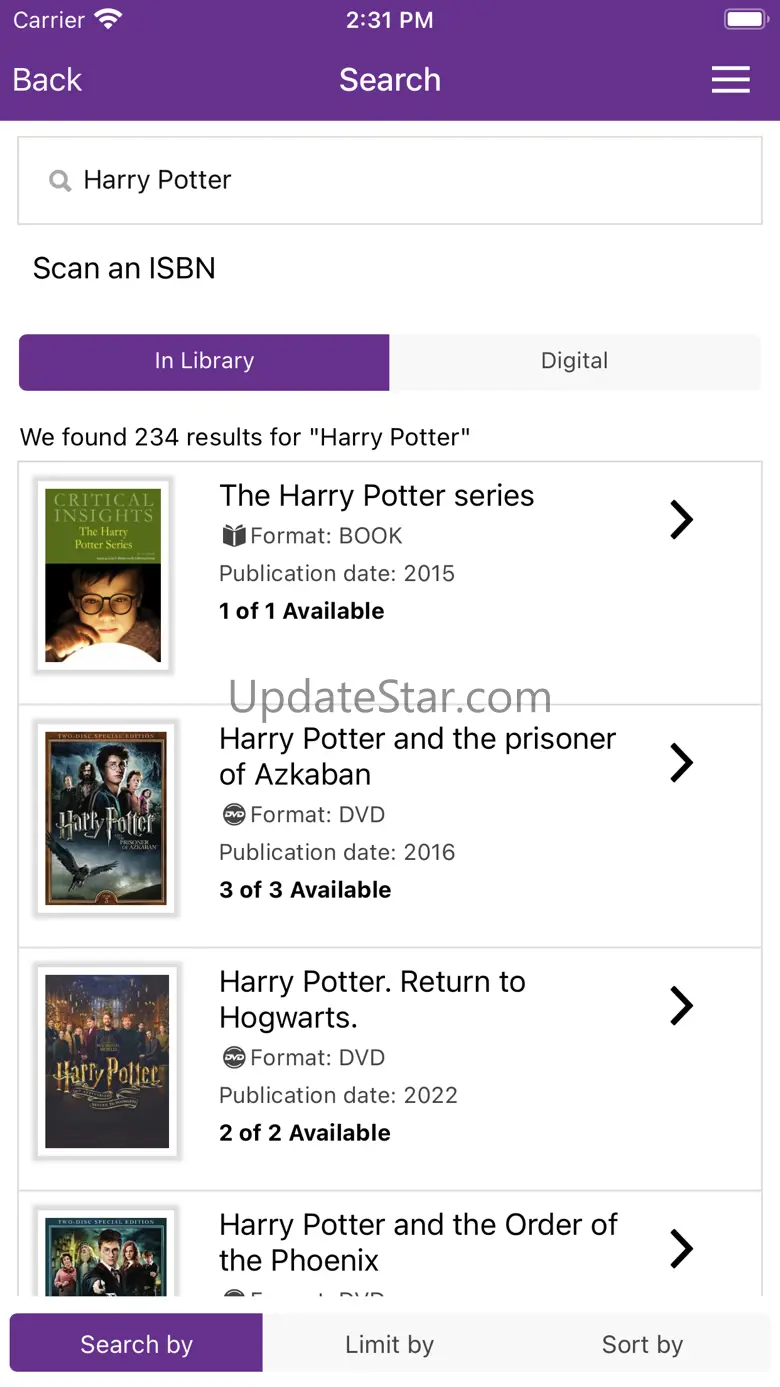780x1387 pixels.
Task: Switch to Digital results
Action: [x=575, y=362]
